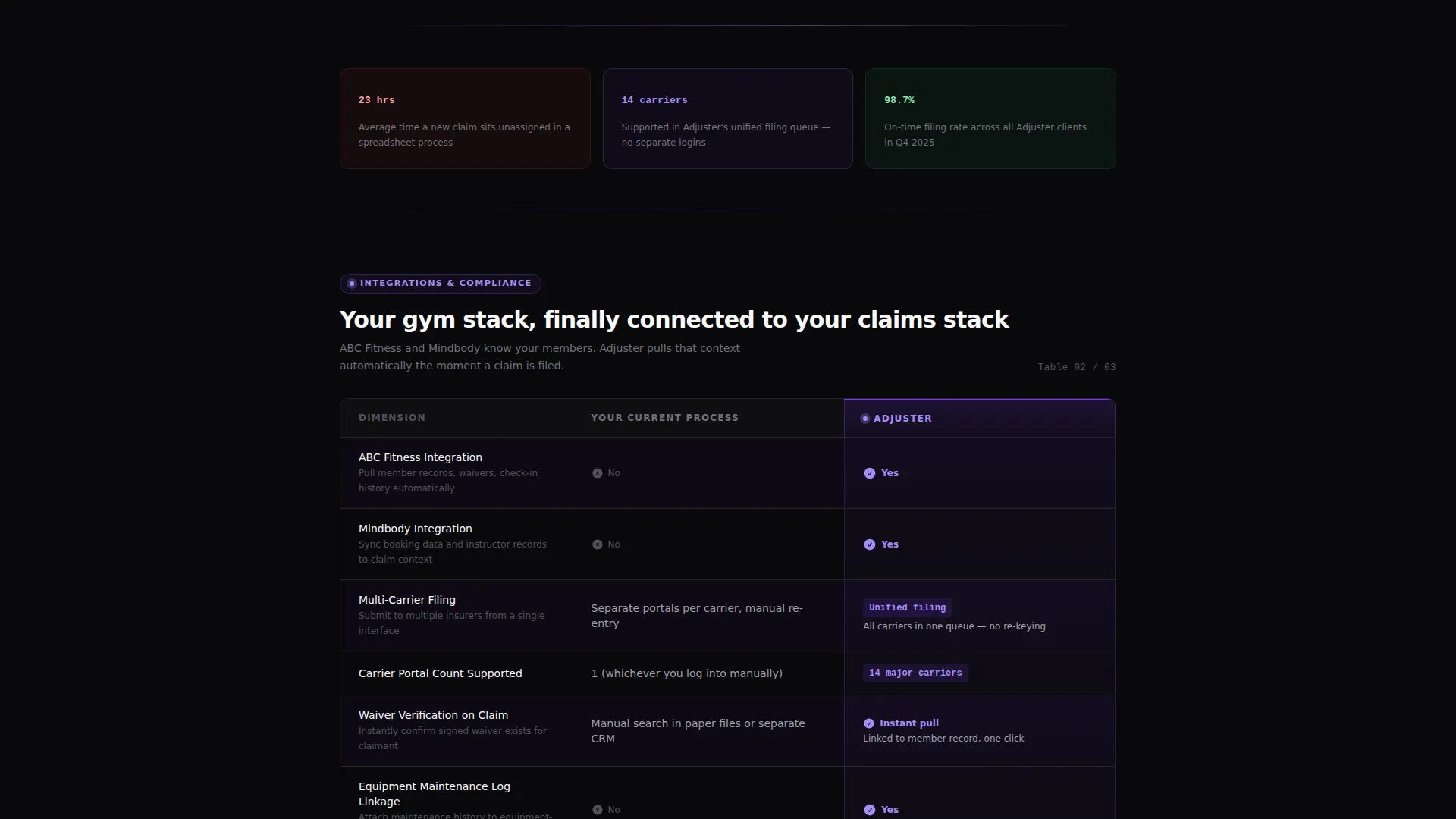Image resolution: width=1456 pixels, height=819 pixels.
Task: Click the Carrier Portal Count Supported row
Action: [728, 673]
